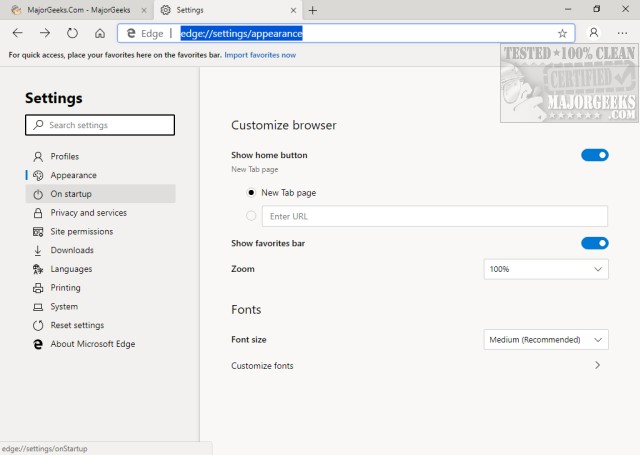Viewport: 640px width, 455px height.
Task: Click the Enter URL text field
Action: click(x=435, y=216)
